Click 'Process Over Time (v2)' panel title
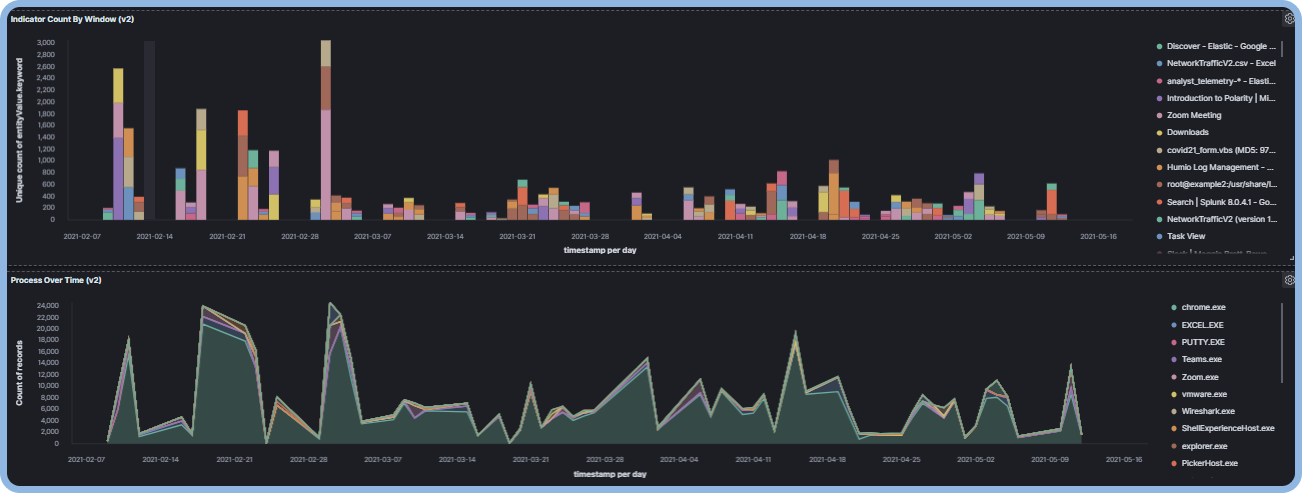This screenshot has width=1302, height=493. [56, 280]
